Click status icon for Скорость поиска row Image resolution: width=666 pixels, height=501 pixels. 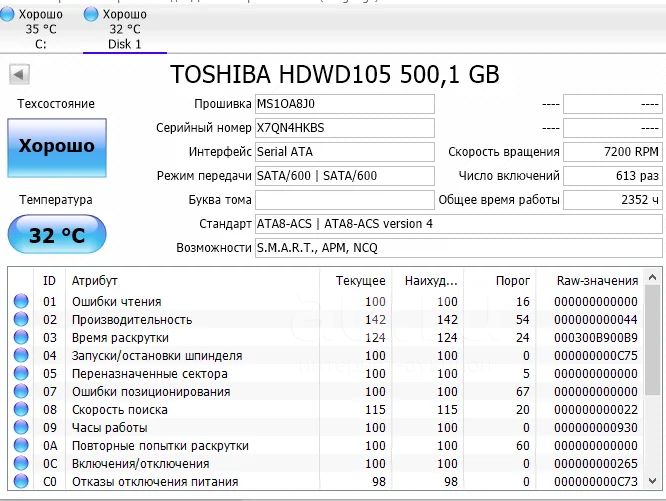(21, 409)
